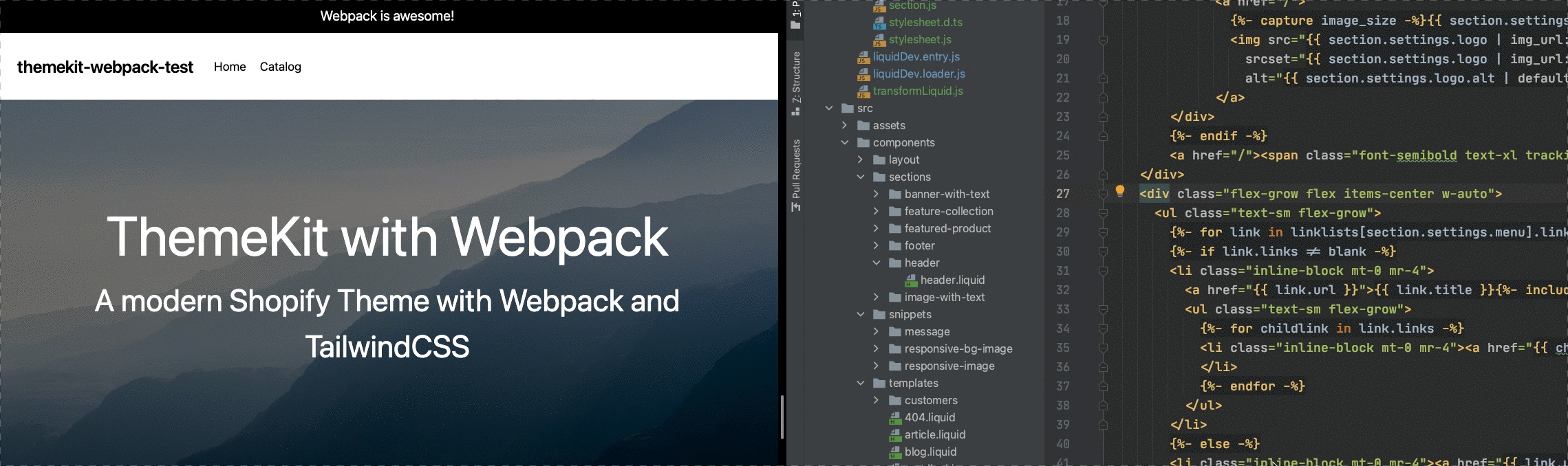The width and height of the screenshot is (1568, 466).
Task: Click the transformLiquid.js file icon
Action: click(x=863, y=91)
